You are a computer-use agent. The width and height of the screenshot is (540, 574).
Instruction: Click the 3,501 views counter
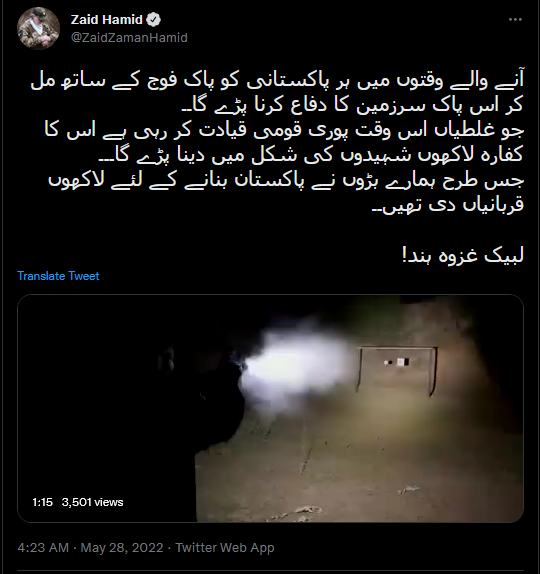click(92, 502)
